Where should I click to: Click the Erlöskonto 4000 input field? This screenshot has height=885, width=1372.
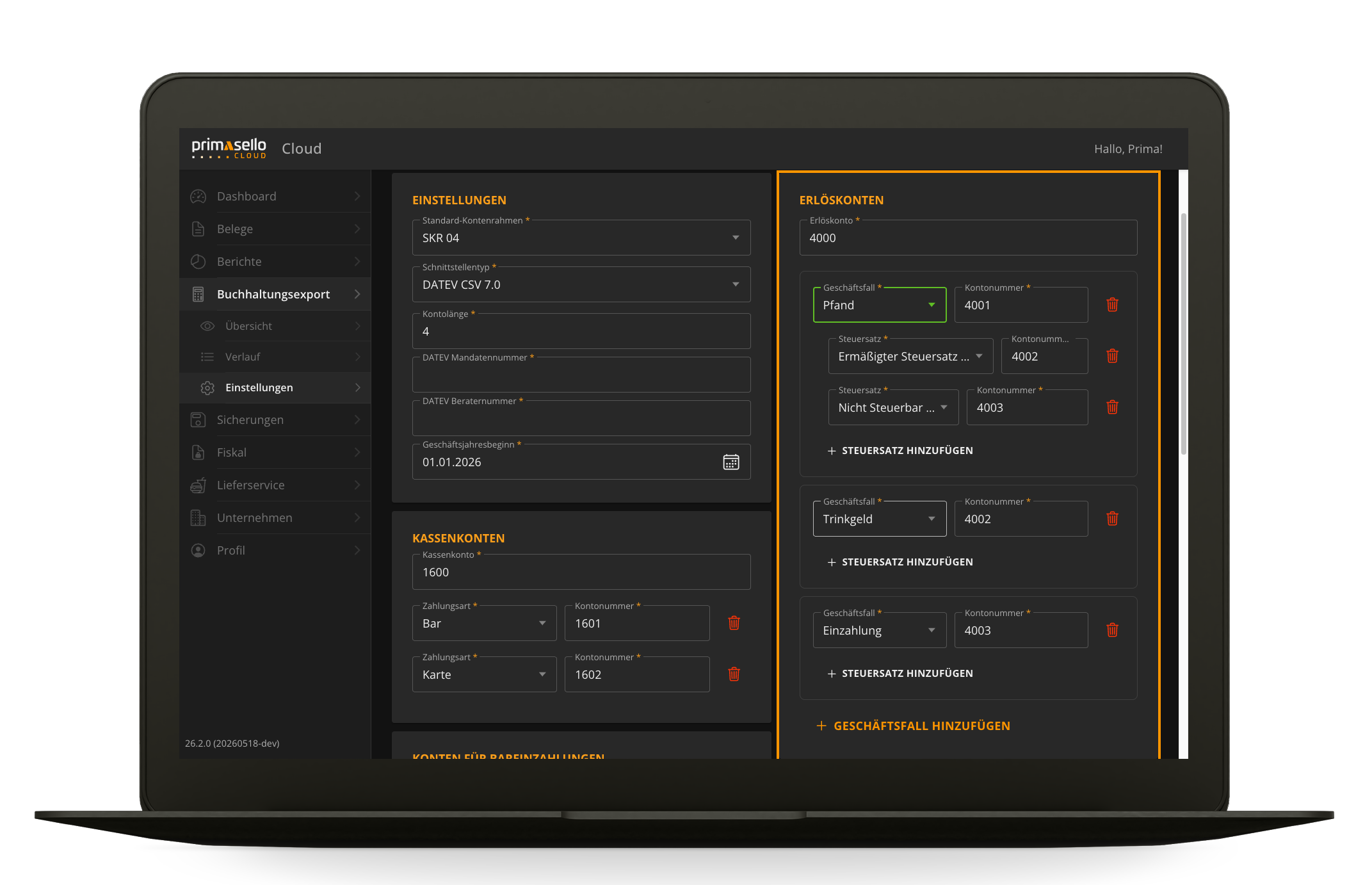(x=968, y=238)
